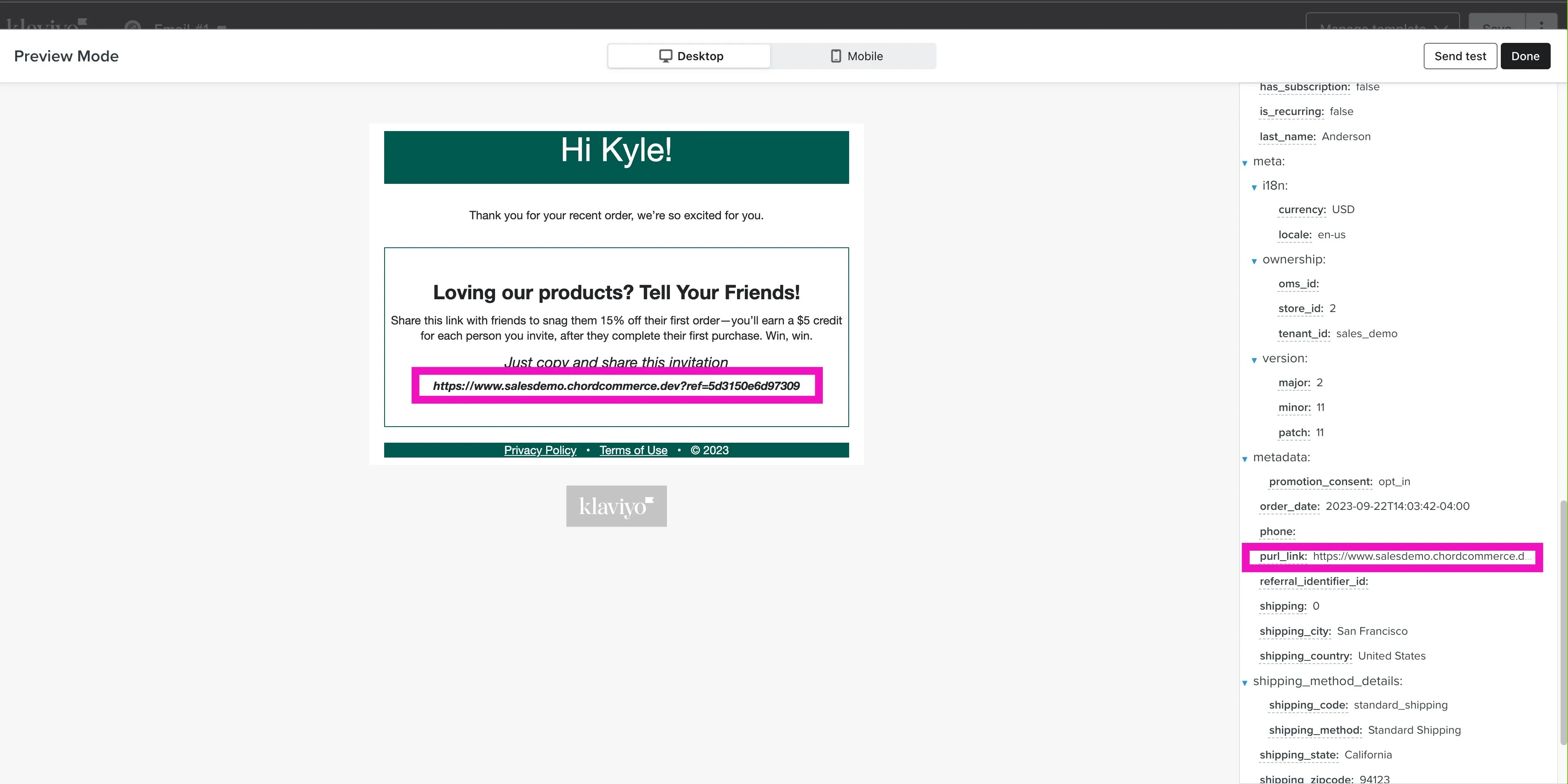Select the phone property
The height and width of the screenshot is (784, 1568).
[x=1277, y=531]
